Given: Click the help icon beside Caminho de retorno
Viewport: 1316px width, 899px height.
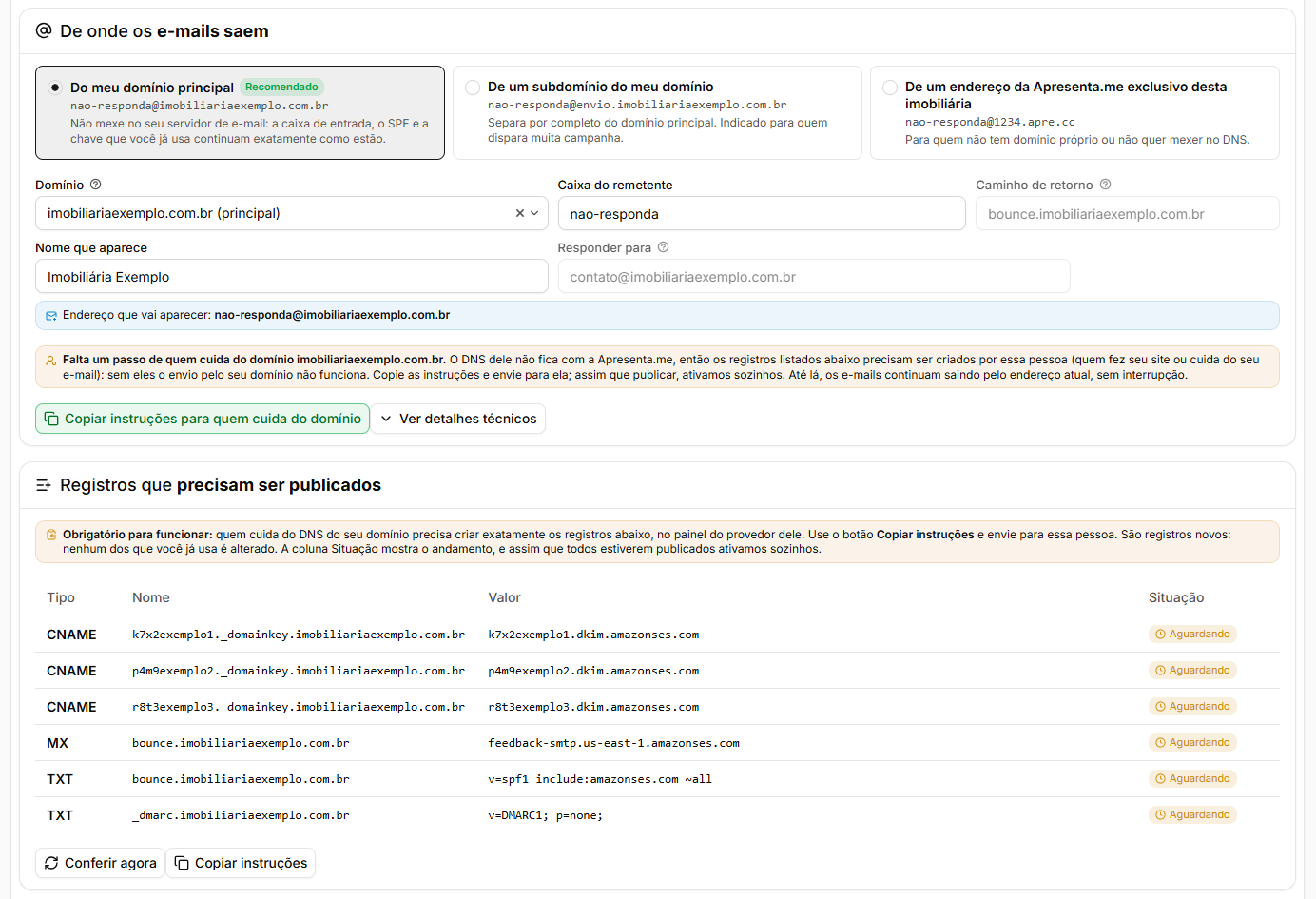Looking at the screenshot, I should tap(1105, 185).
